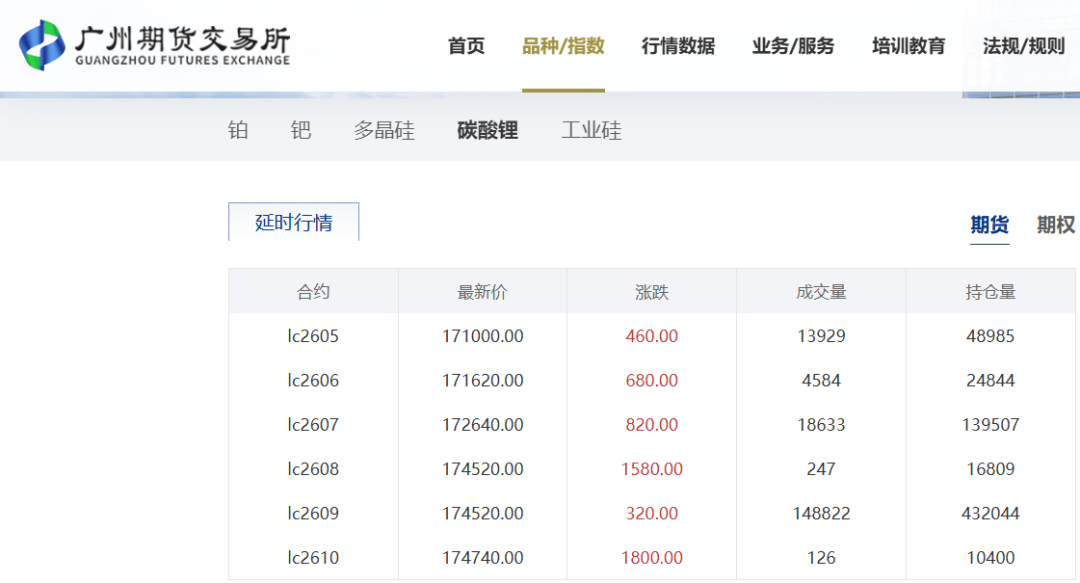
Task: Click the 延时行情 delayed quotes tab
Action: (293, 222)
